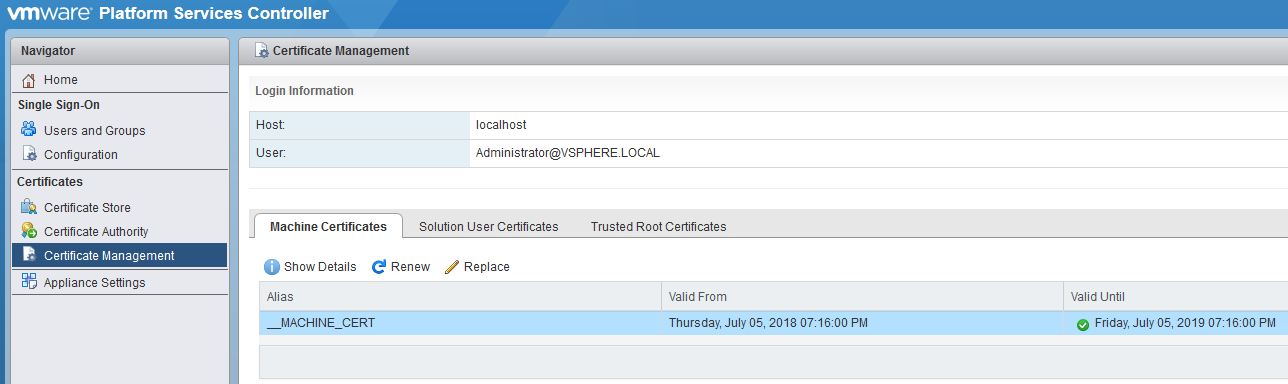This screenshot has height=384, width=1288.
Task: Click the Navigator panel title
Action: coord(48,51)
